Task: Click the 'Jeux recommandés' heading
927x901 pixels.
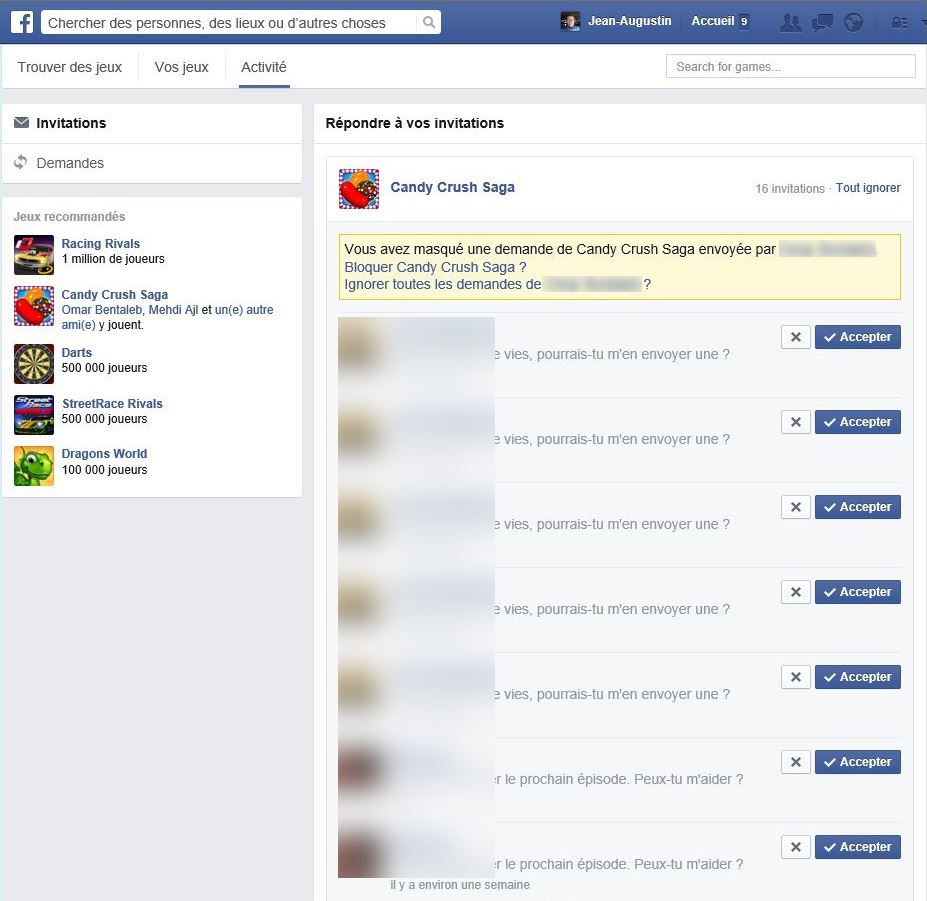Action: (69, 216)
